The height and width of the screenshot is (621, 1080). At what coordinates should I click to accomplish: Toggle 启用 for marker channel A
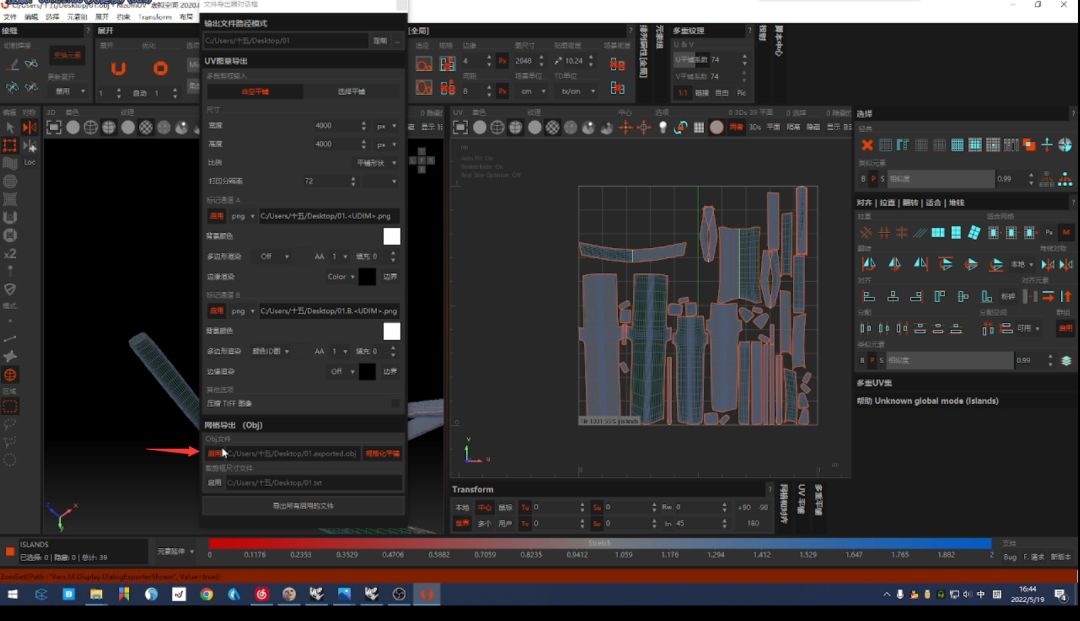pos(216,216)
